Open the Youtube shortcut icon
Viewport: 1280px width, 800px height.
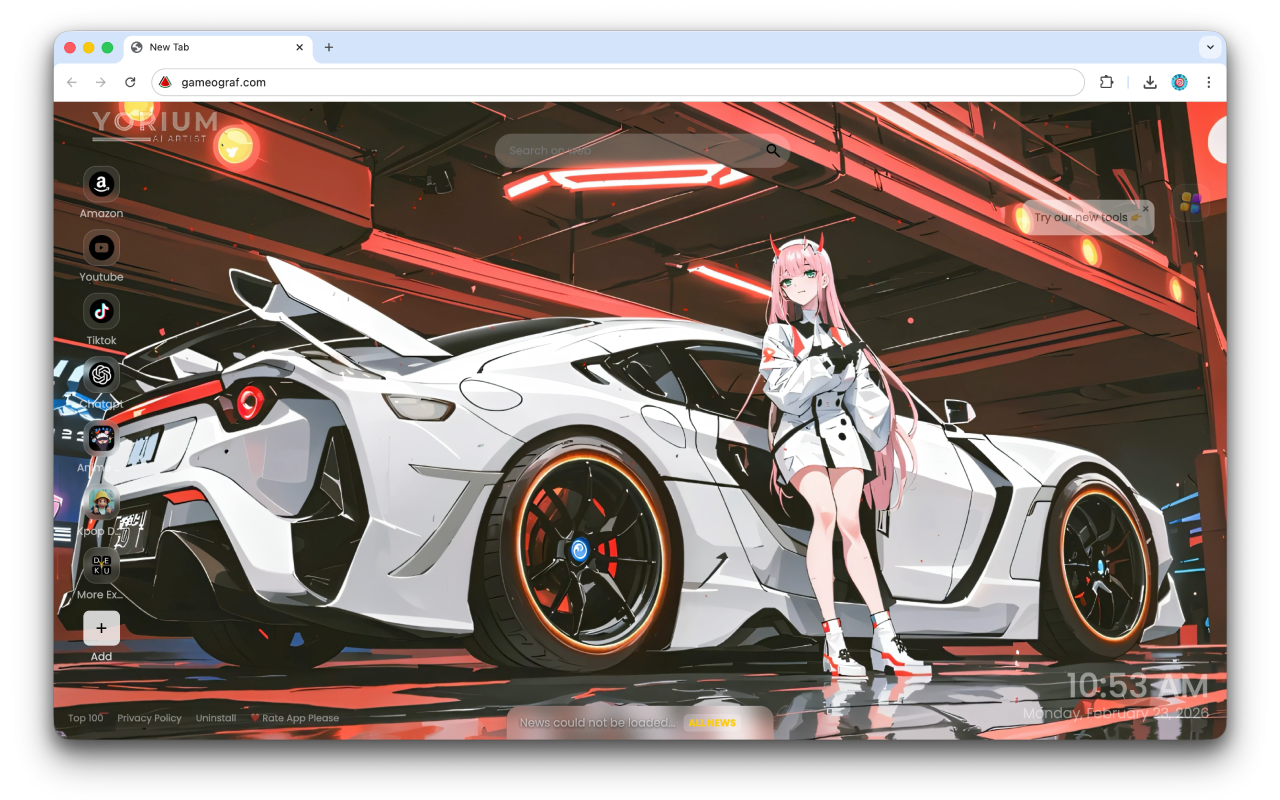pyautogui.click(x=101, y=247)
